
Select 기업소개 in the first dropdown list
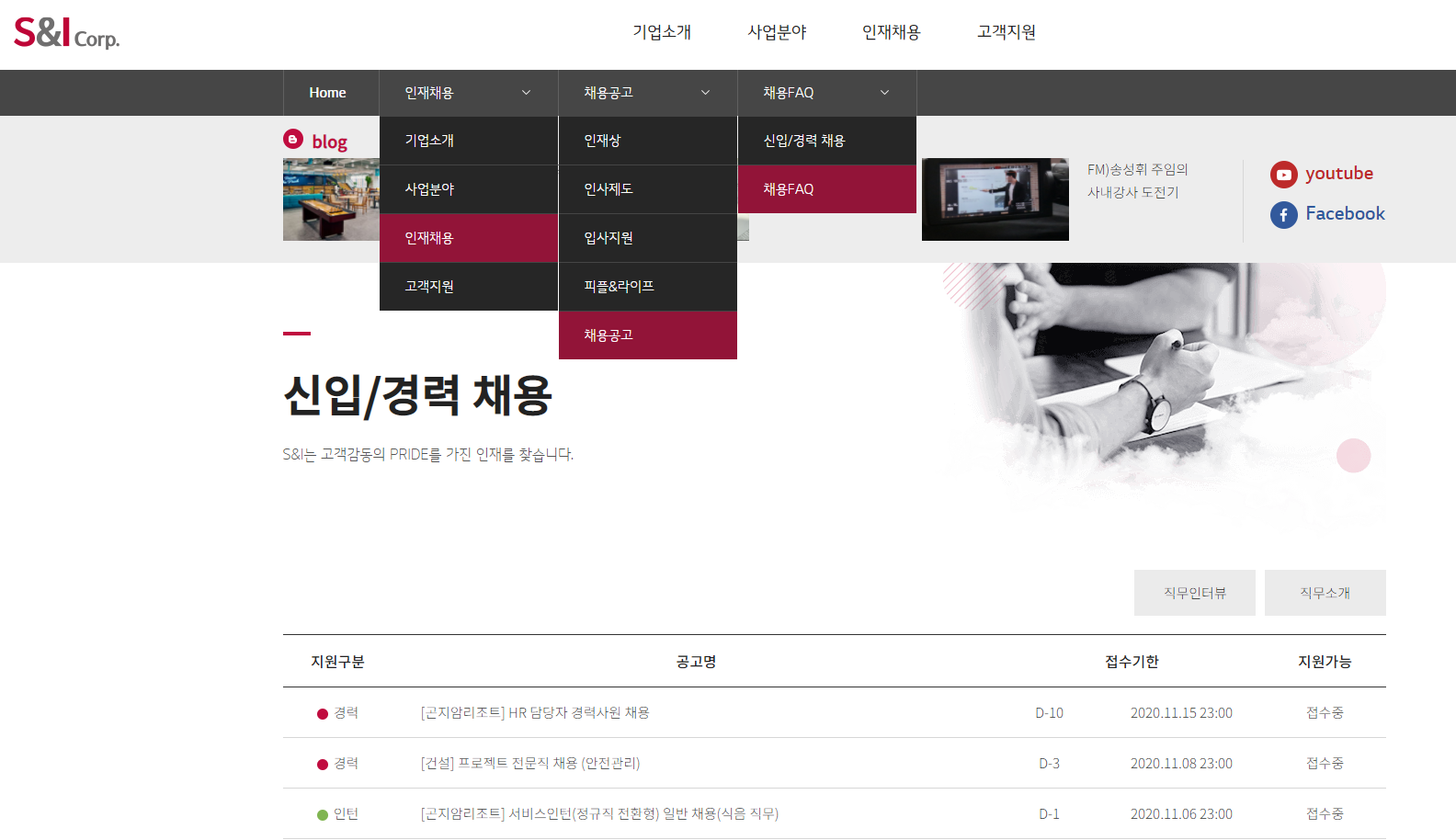(x=469, y=141)
